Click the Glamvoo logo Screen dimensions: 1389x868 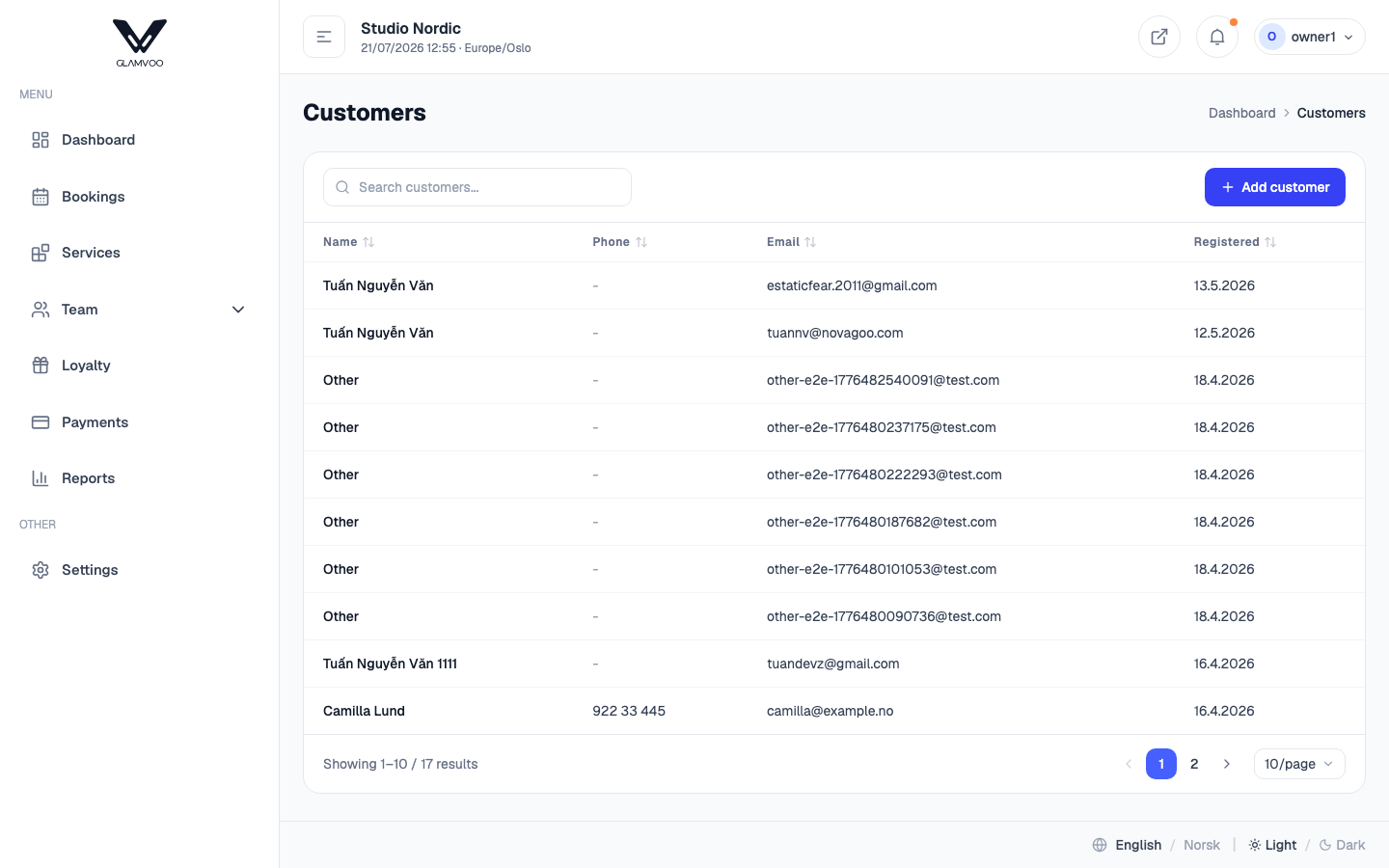pyautogui.click(x=140, y=43)
